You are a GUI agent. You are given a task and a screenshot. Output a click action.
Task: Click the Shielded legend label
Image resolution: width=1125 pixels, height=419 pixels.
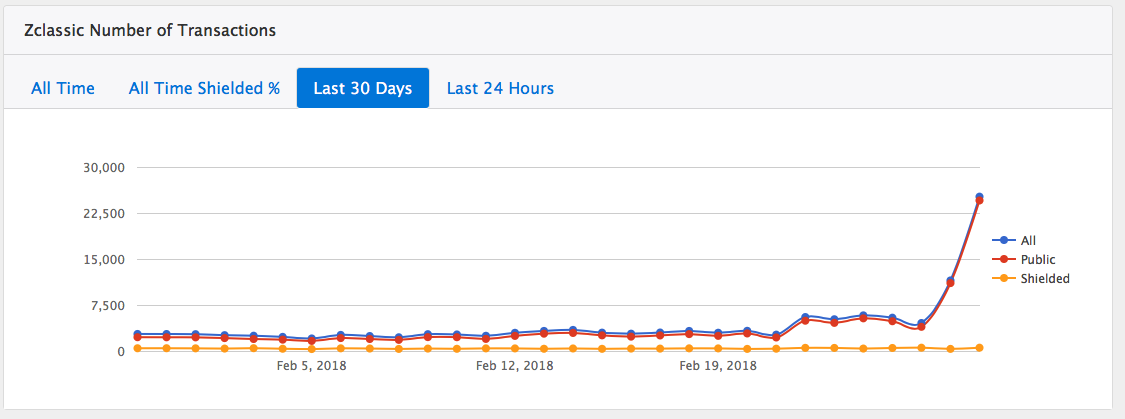pos(1045,278)
